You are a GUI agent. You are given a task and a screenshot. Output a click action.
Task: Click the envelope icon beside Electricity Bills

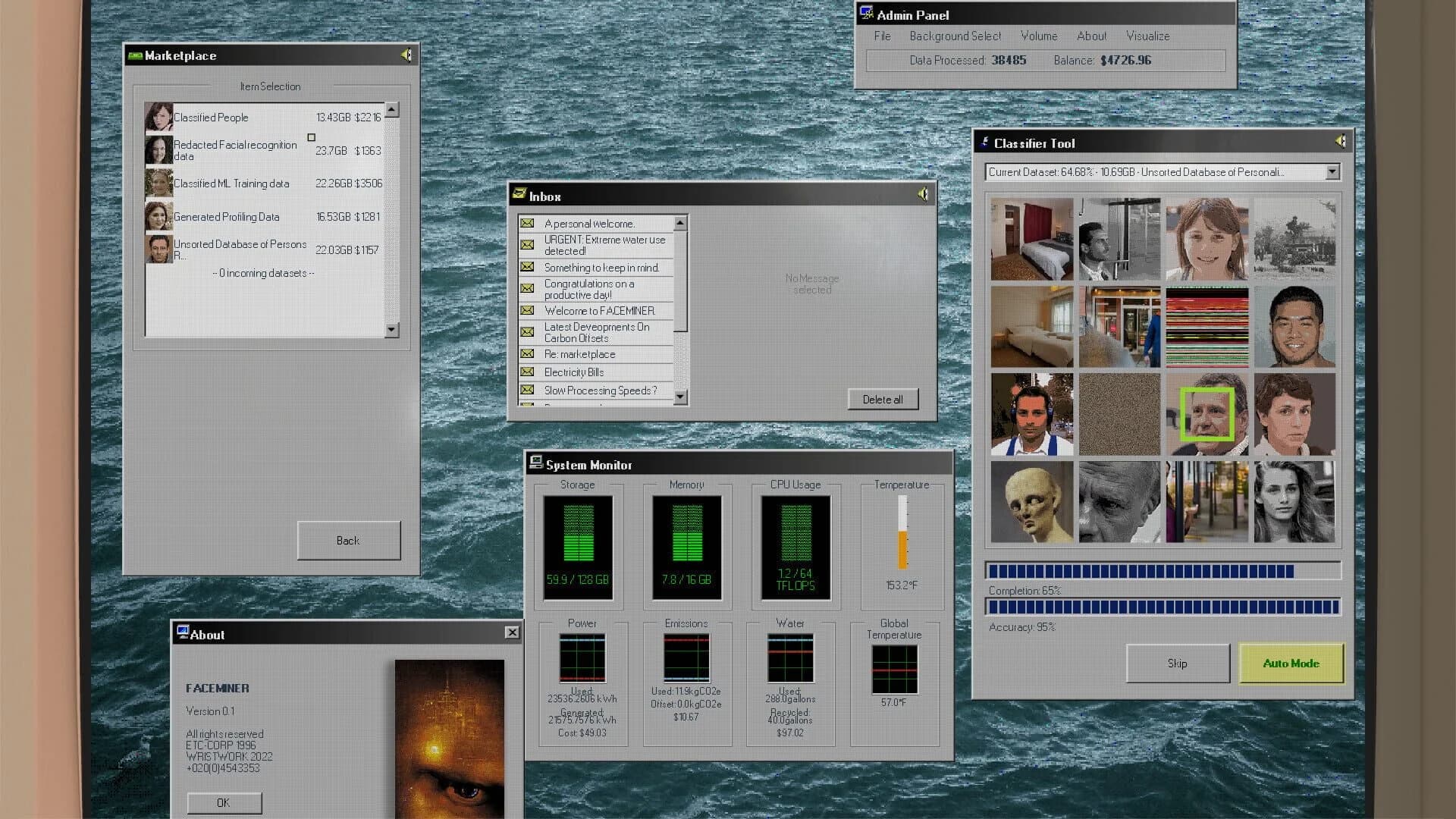[x=527, y=372]
